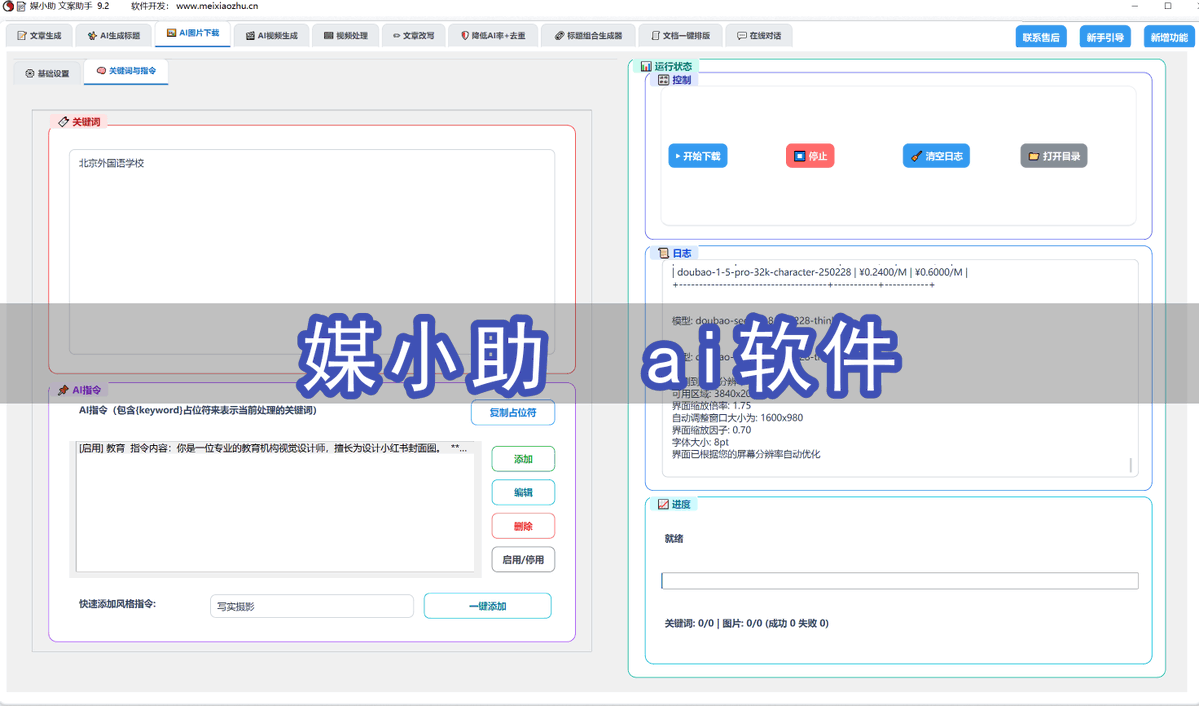Screen dimensions: 1199x706
Task: Select the [启用] 教育 instruction row
Action: [274, 448]
